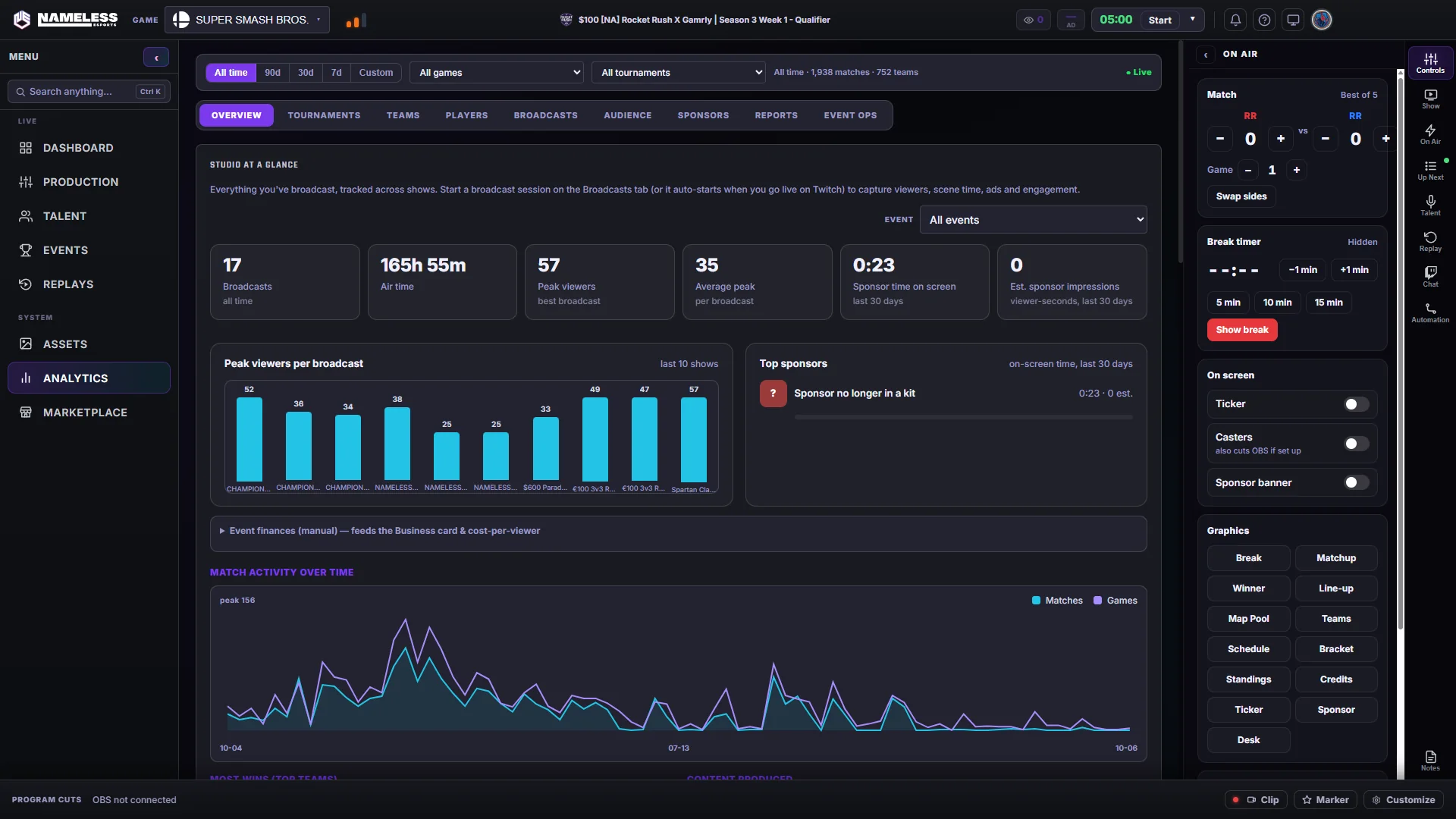Open the Controls panel icon
This screenshot has height=819, width=1456.
[x=1430, y=63]
